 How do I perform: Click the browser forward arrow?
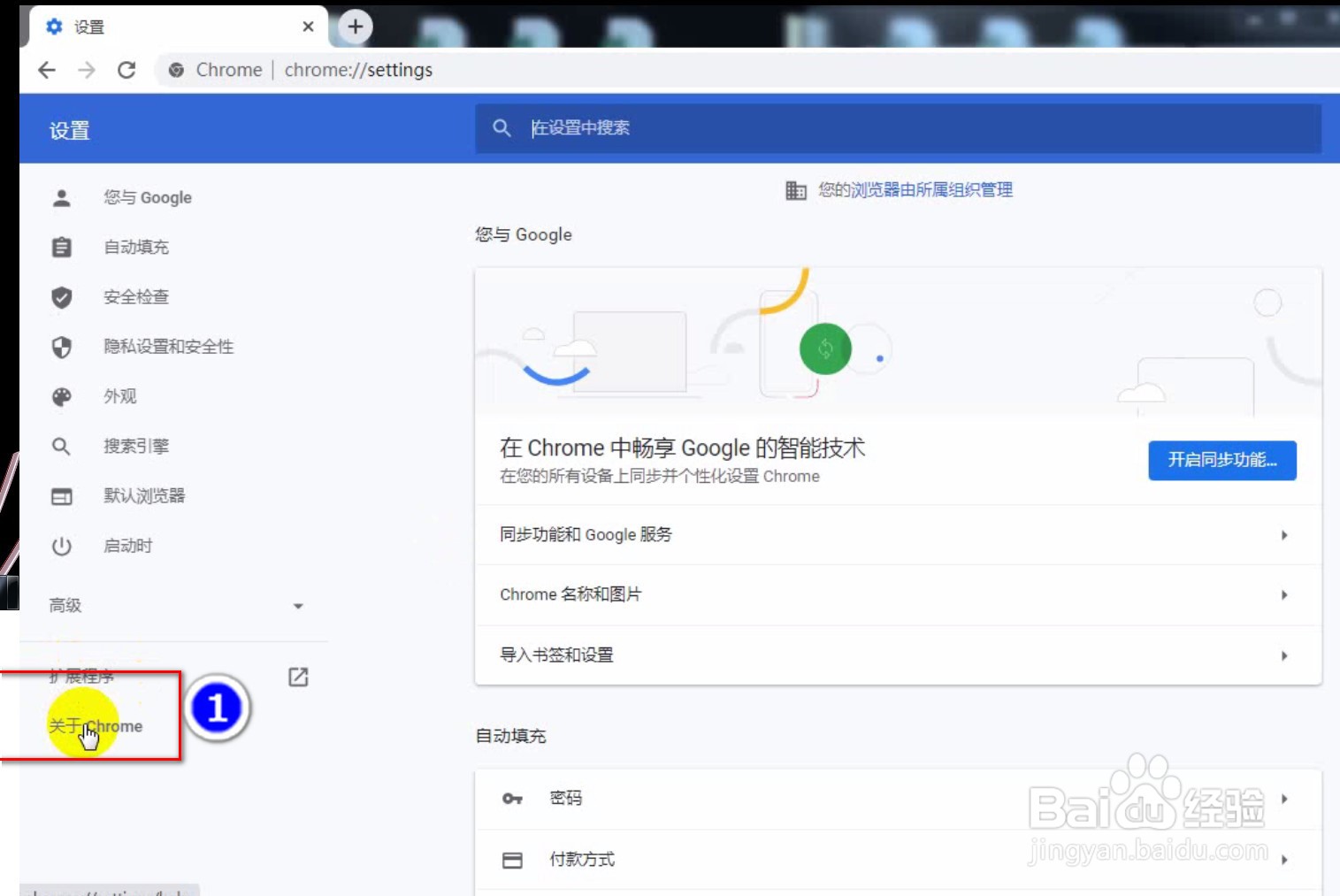(x=87, y=70)
